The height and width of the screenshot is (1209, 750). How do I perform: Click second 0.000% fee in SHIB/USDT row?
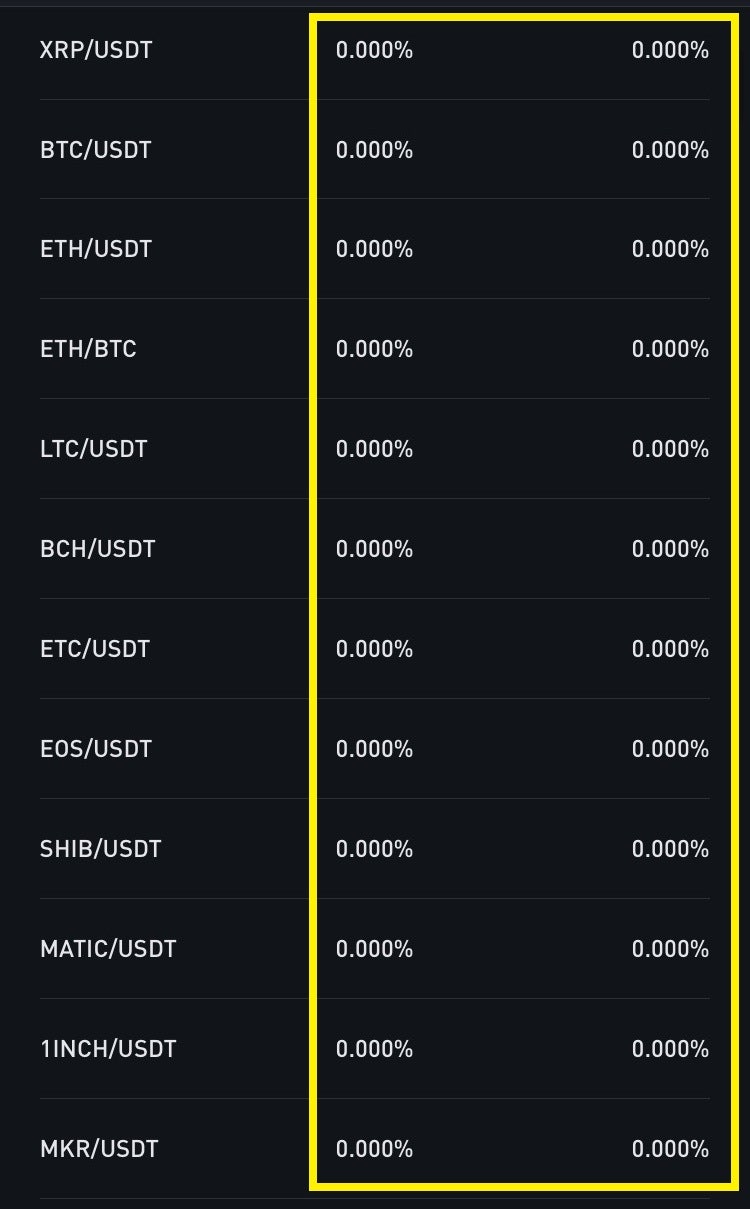point(670,849)
